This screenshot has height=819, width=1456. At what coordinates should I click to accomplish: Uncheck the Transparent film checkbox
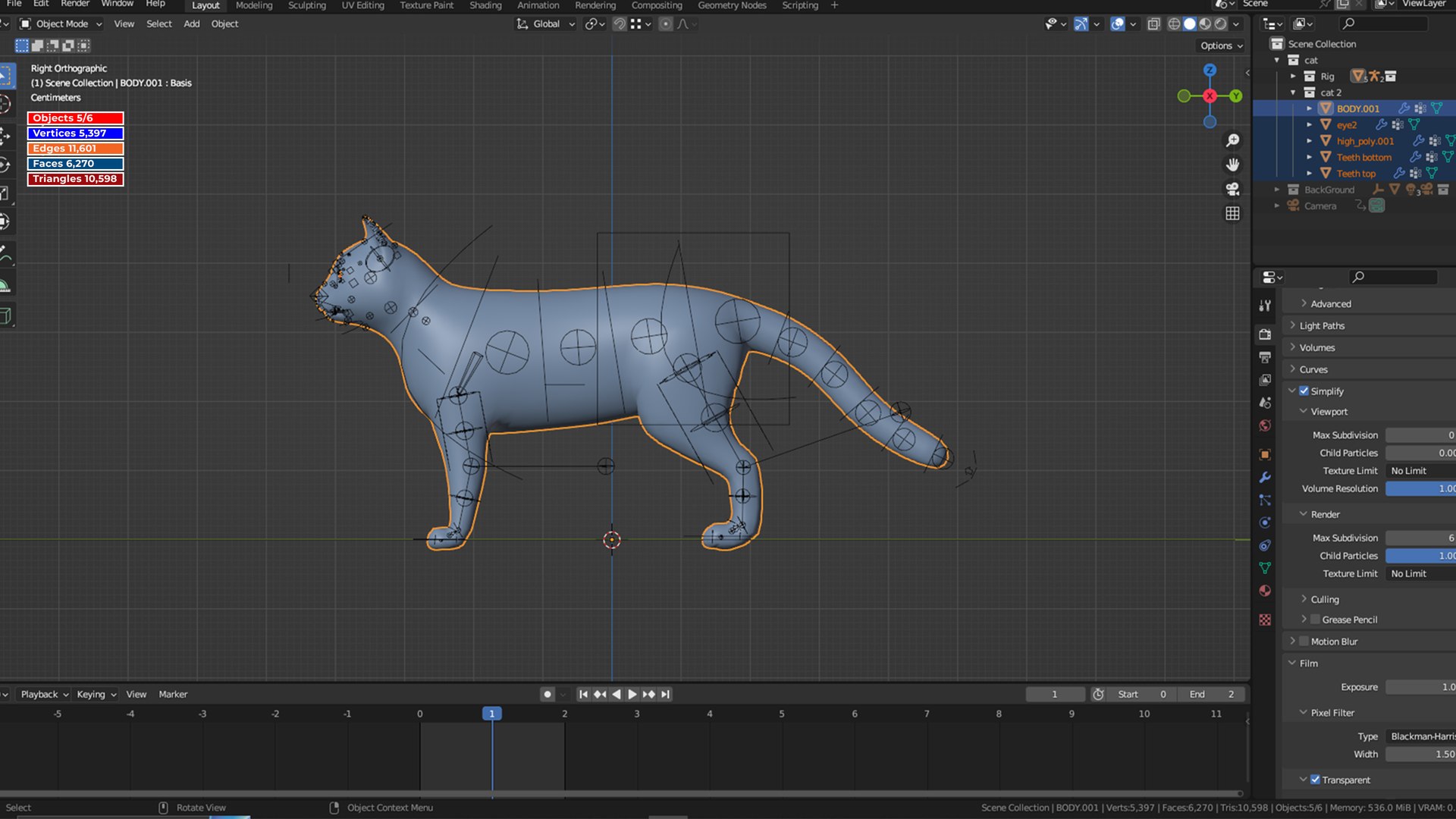tap(1316, 780)
